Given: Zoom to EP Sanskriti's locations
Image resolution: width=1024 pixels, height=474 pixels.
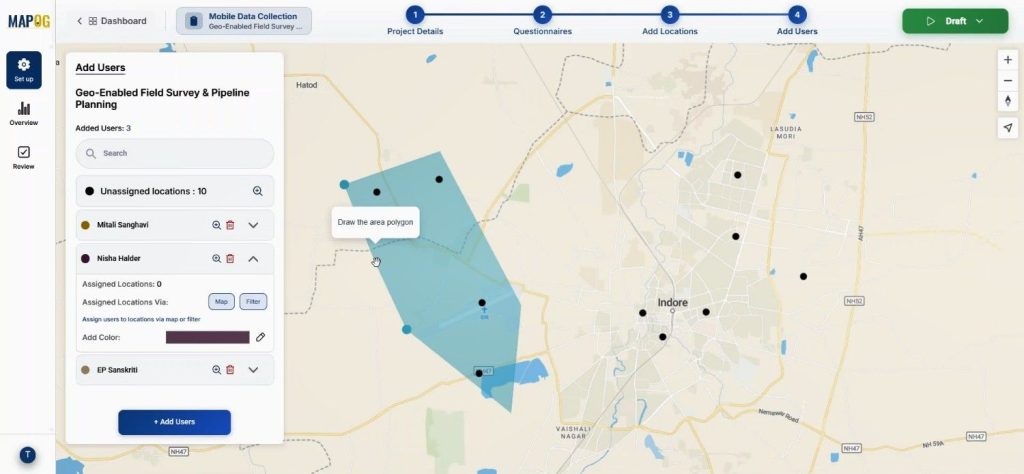Looking at the screenshot, I should click(216, 370).
